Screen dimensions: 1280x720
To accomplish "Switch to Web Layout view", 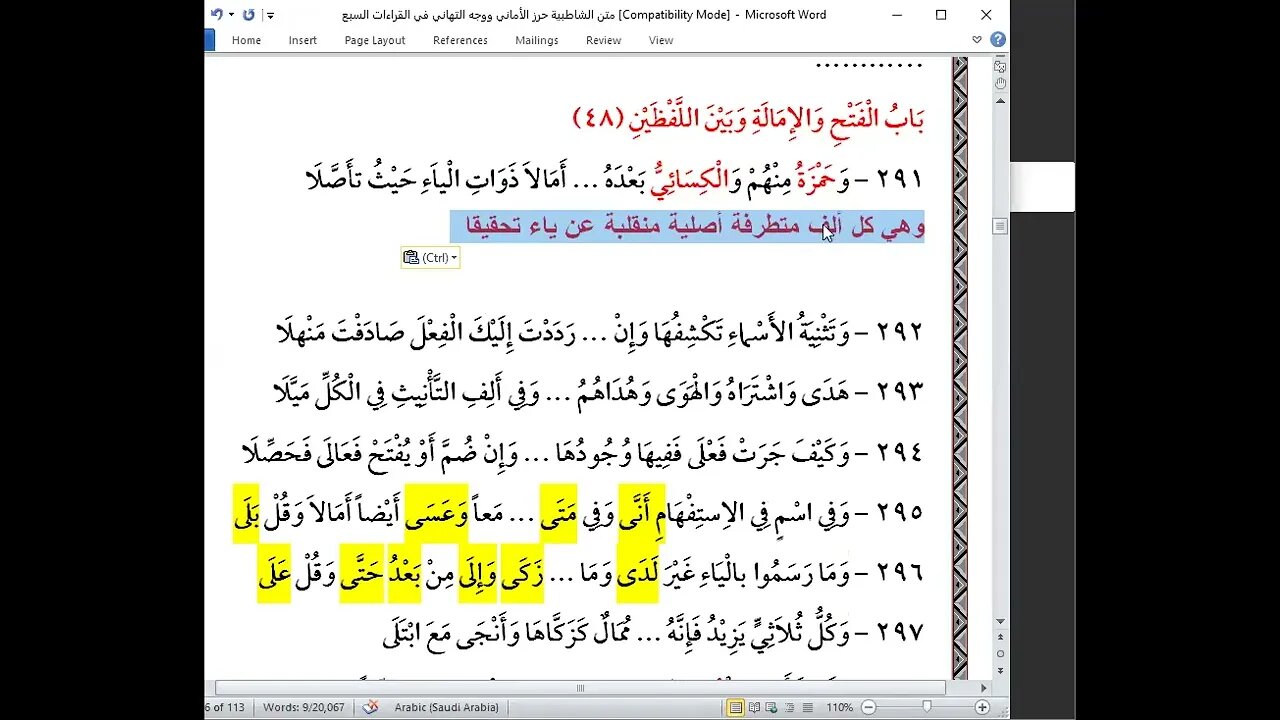I will tap(770, 707).
